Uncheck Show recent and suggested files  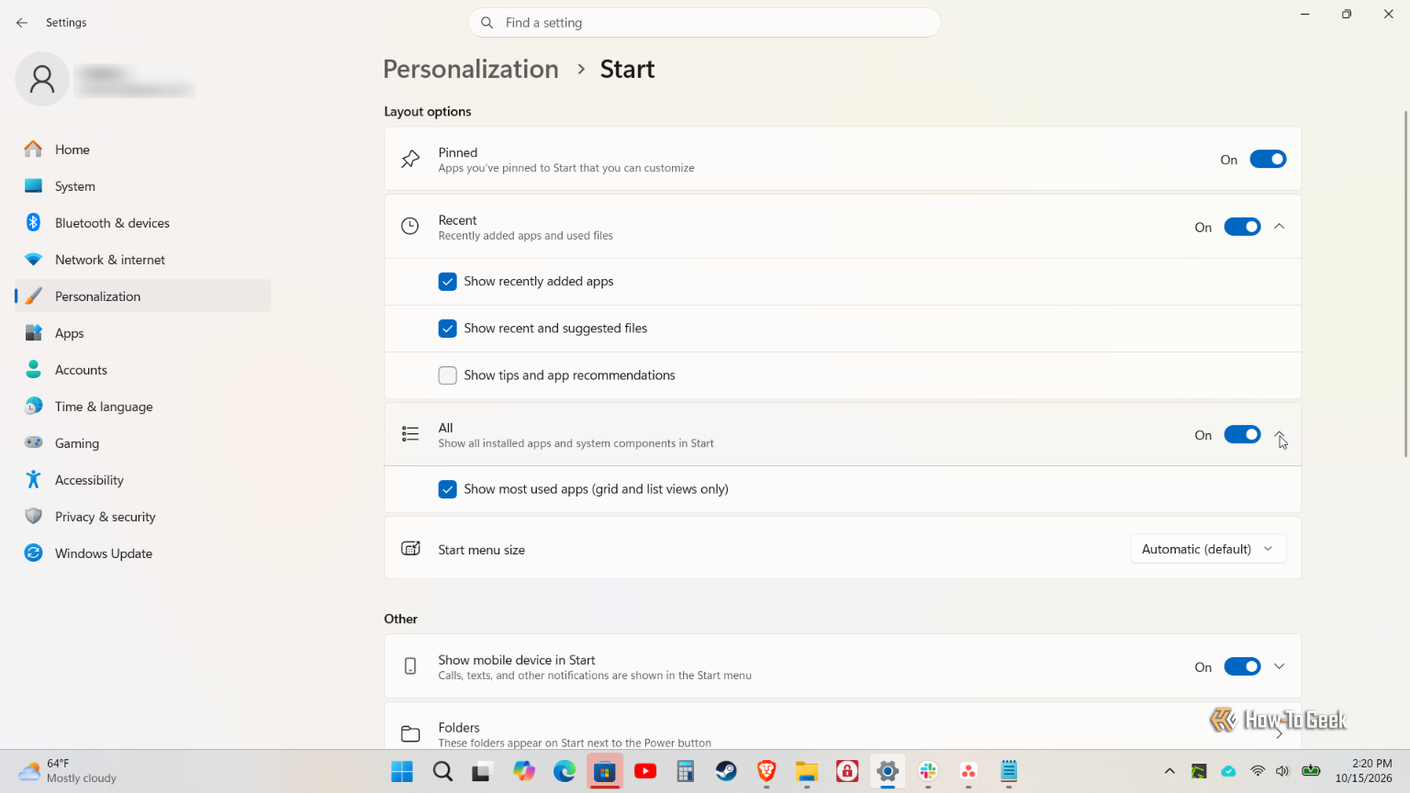447,328
